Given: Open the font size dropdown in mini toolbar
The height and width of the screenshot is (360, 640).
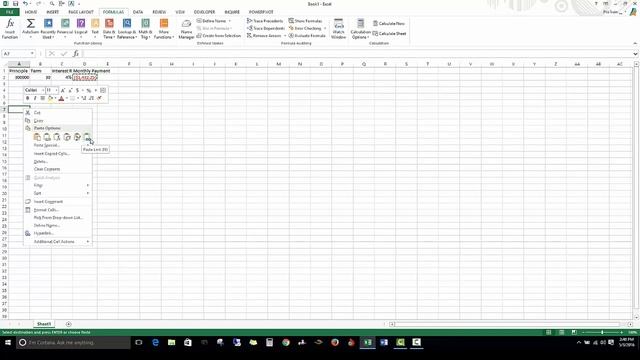Looking at the screenshot, I should click(x=56, y=90).
